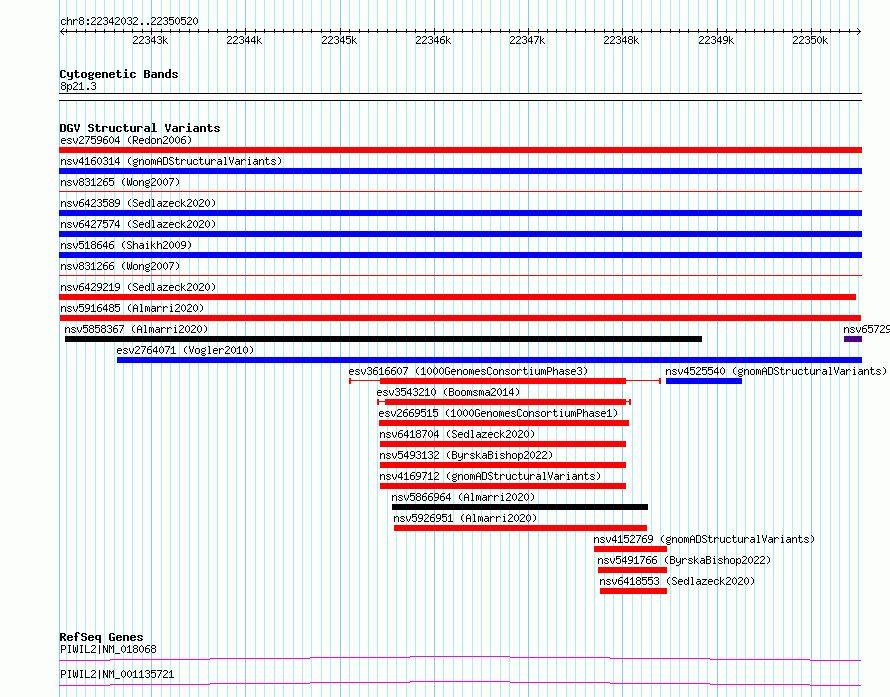This screenshot has height=697, width=890.
Task: Click nsv6429219 (Sedlazeck2020) label
Action: coord(138,287)
